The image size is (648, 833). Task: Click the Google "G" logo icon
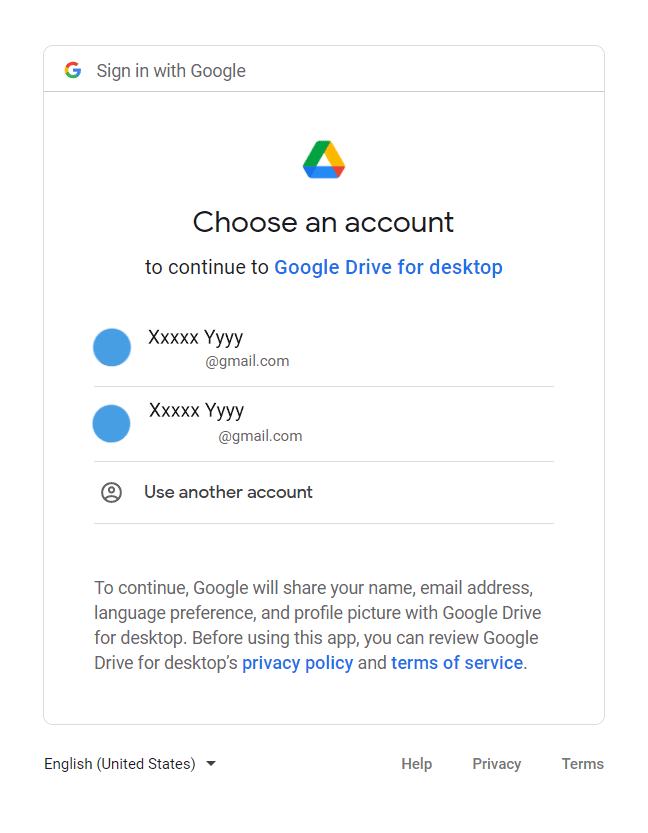coord(73,70)
